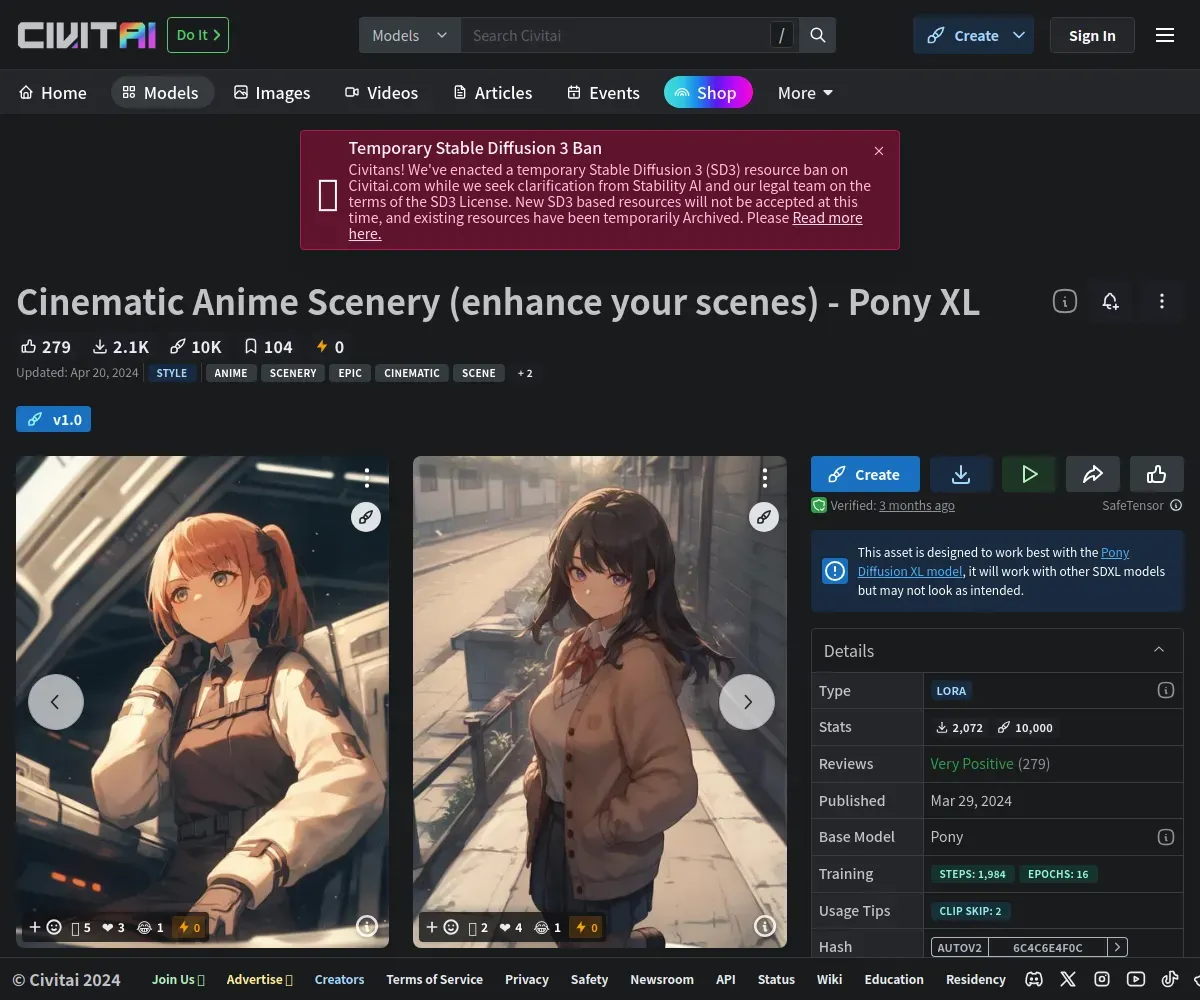Open the hamburger menu in the header

point(1165,35)
